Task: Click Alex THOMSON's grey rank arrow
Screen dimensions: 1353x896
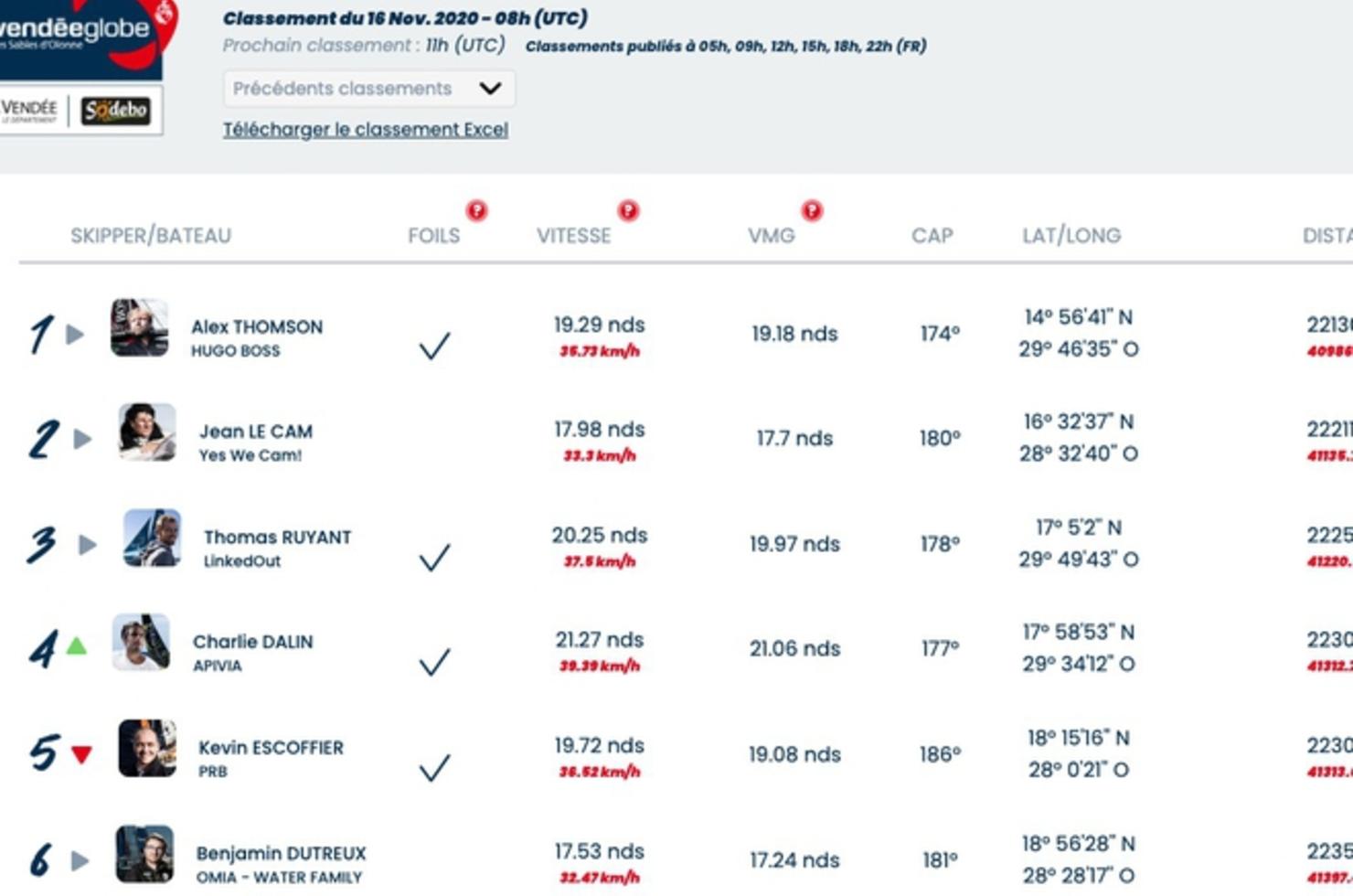Action: (76, 335)
